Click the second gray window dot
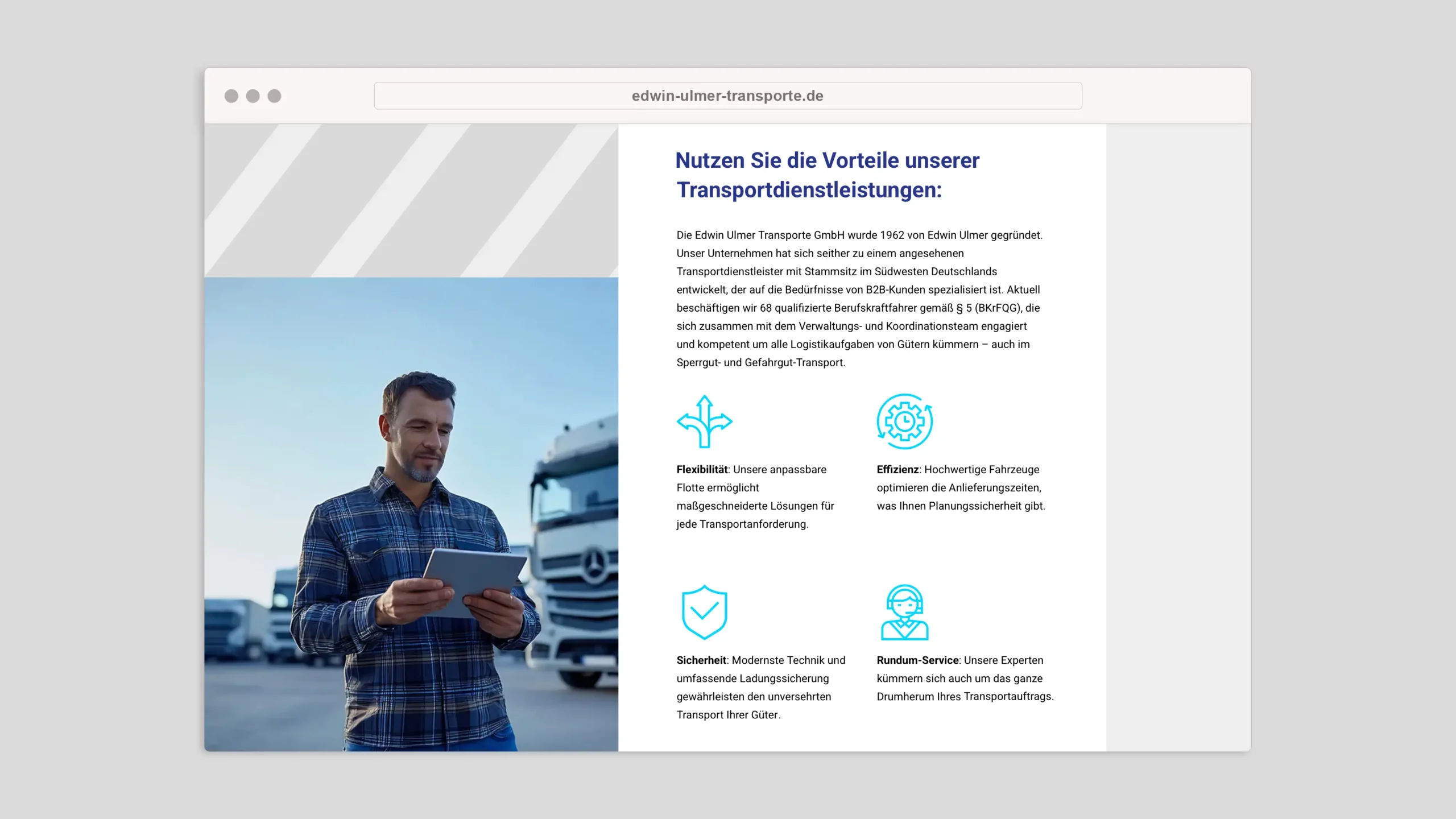Image resolution: width=1456 pixels, height=819 pixels. coord(253,96)
